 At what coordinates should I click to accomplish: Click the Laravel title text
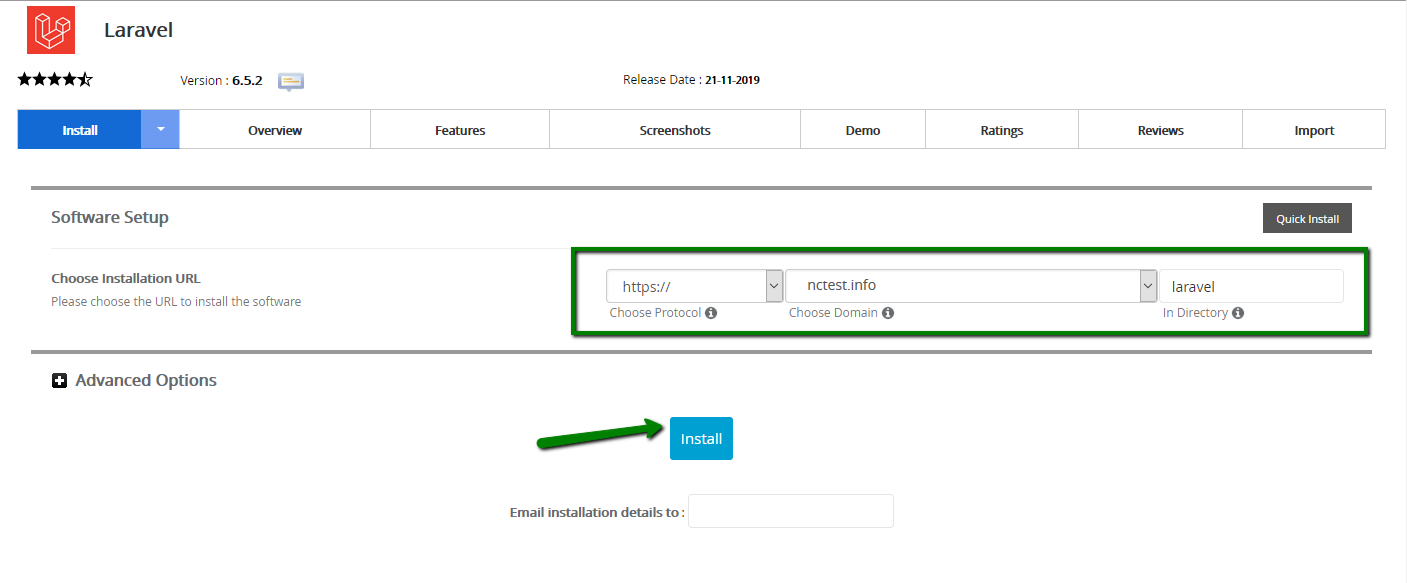(x=139, y=30)
